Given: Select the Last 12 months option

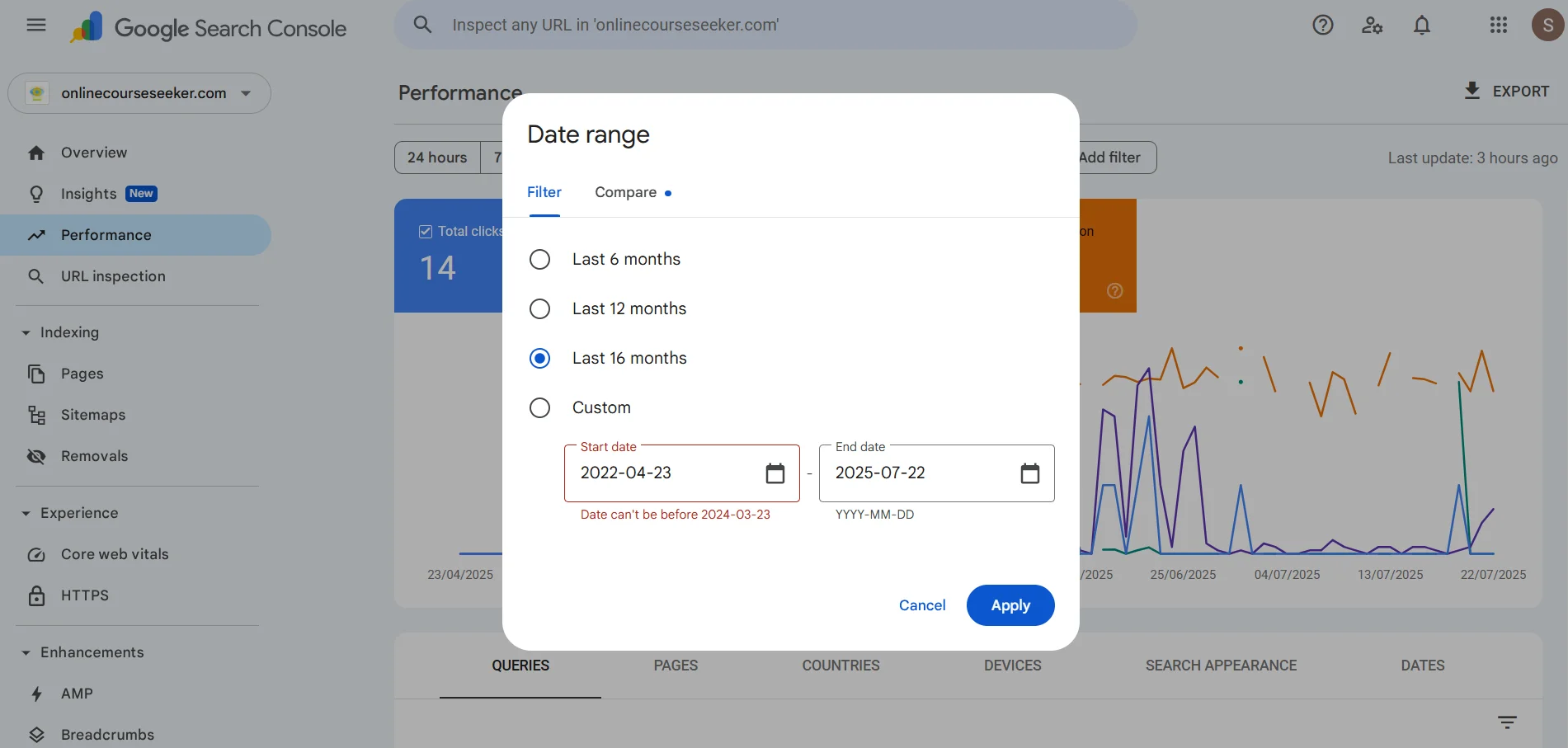Looking at the screenshot, I should coord(539,309).
